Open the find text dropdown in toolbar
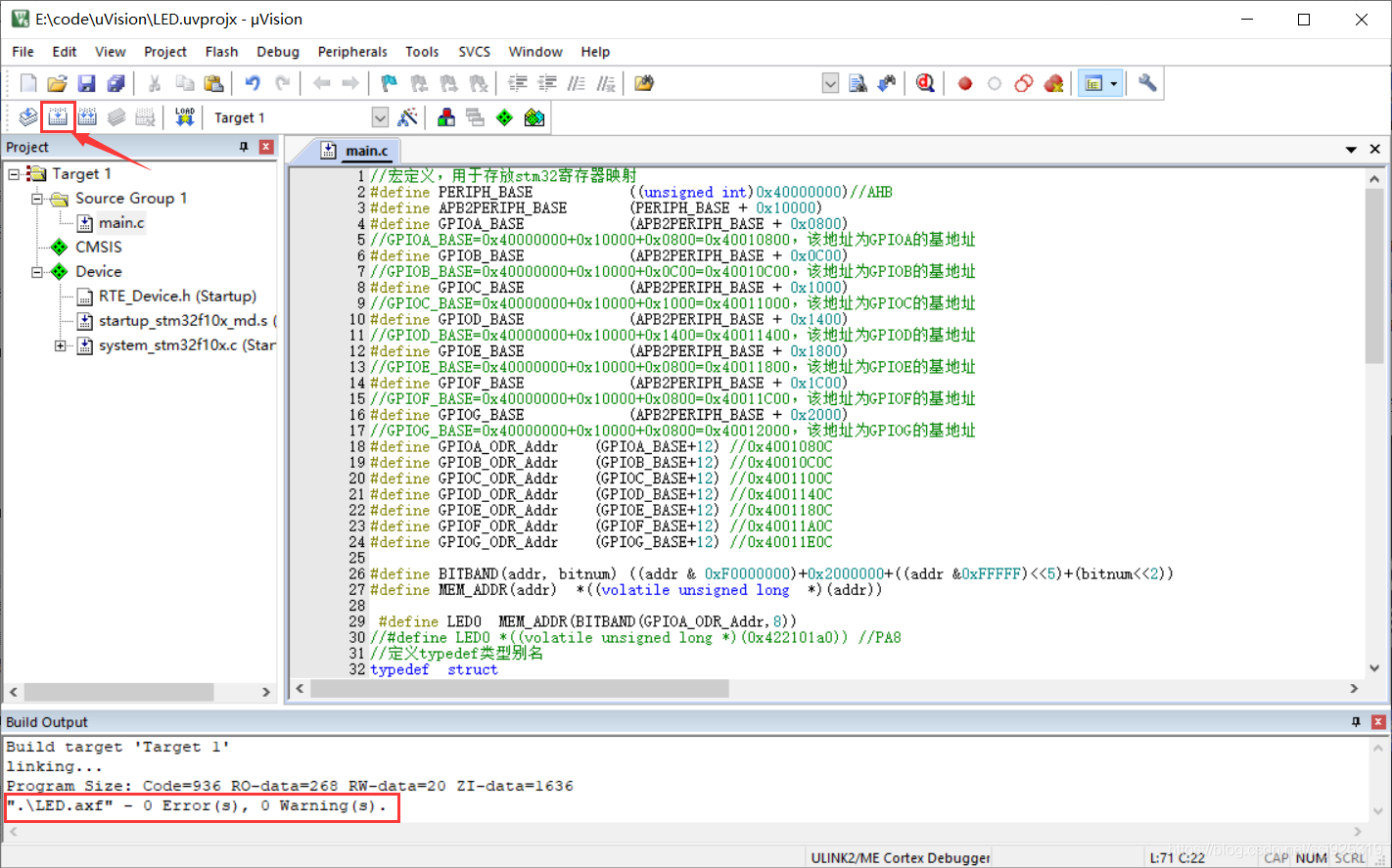1392x868 pixels. 830,83
